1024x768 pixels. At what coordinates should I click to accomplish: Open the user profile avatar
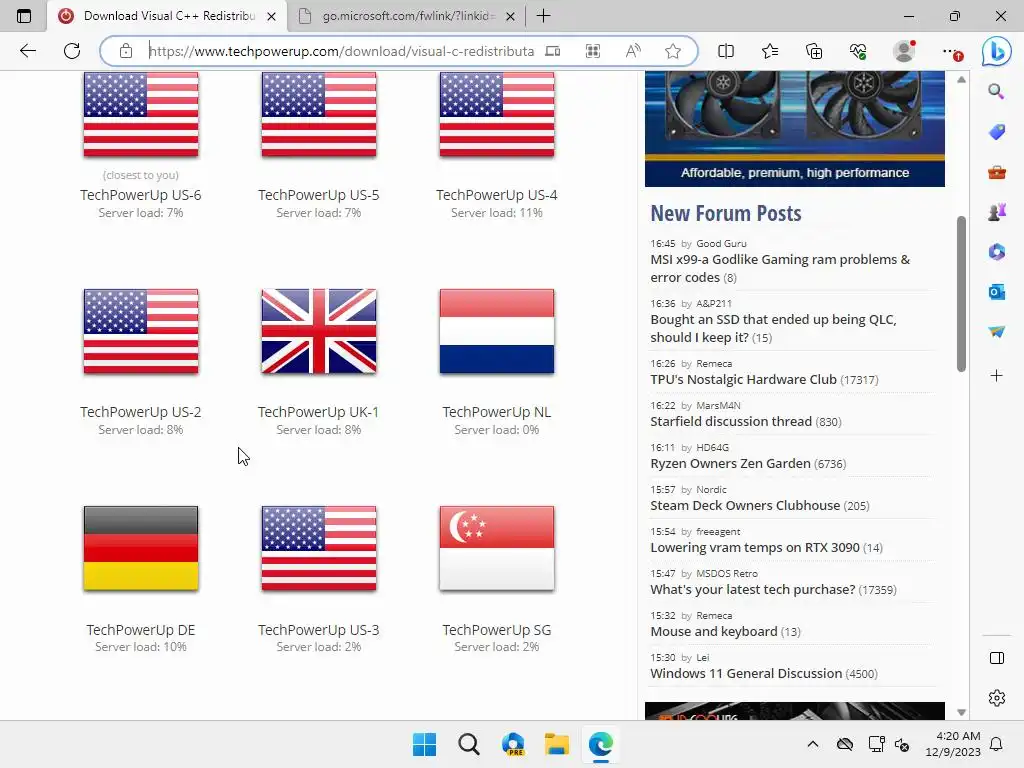pyautogui.click(x=904, y=51)
